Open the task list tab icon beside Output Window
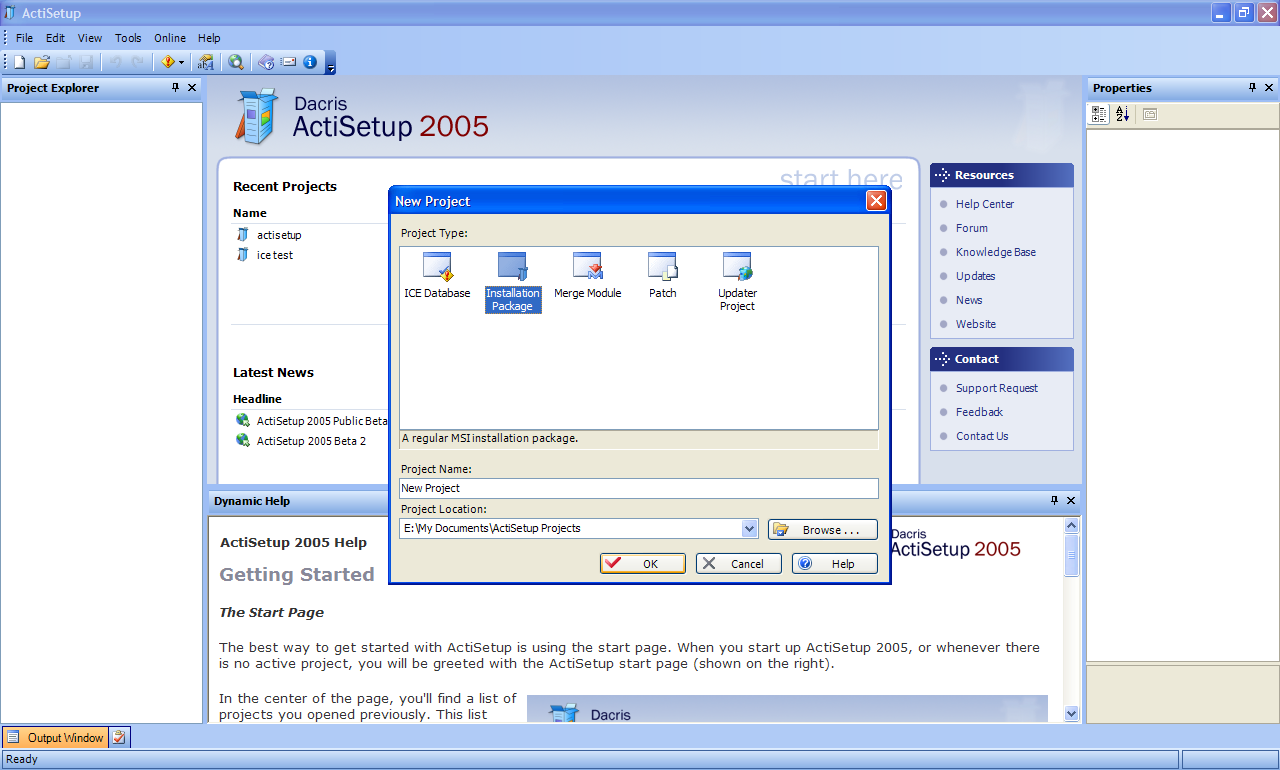The height and width of the screenshot is (770, 1280). point(119,738)
